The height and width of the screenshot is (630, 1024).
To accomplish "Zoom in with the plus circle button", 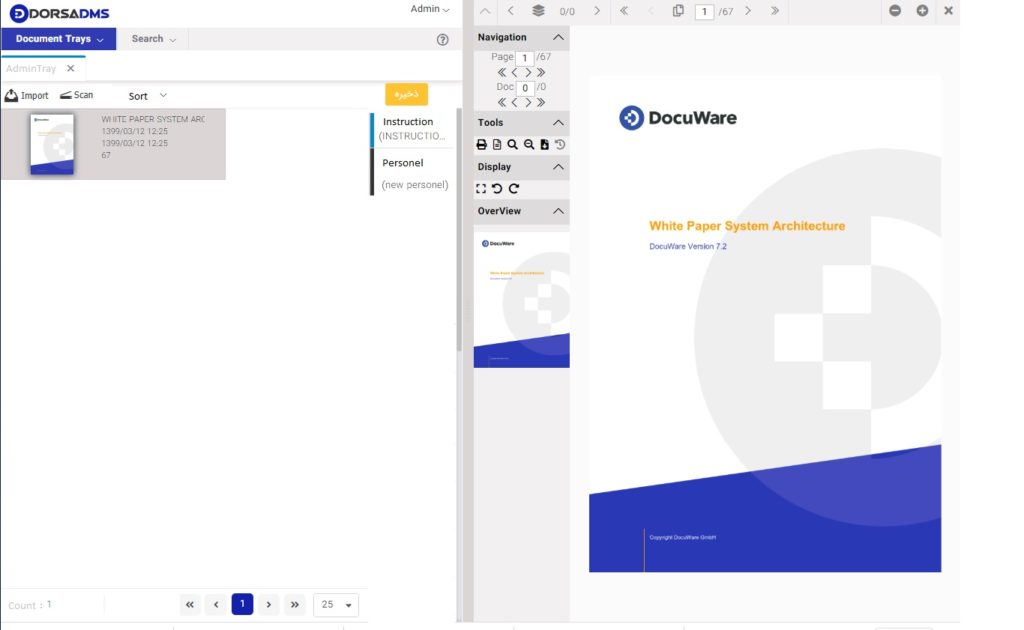I will tap(922, 10).
